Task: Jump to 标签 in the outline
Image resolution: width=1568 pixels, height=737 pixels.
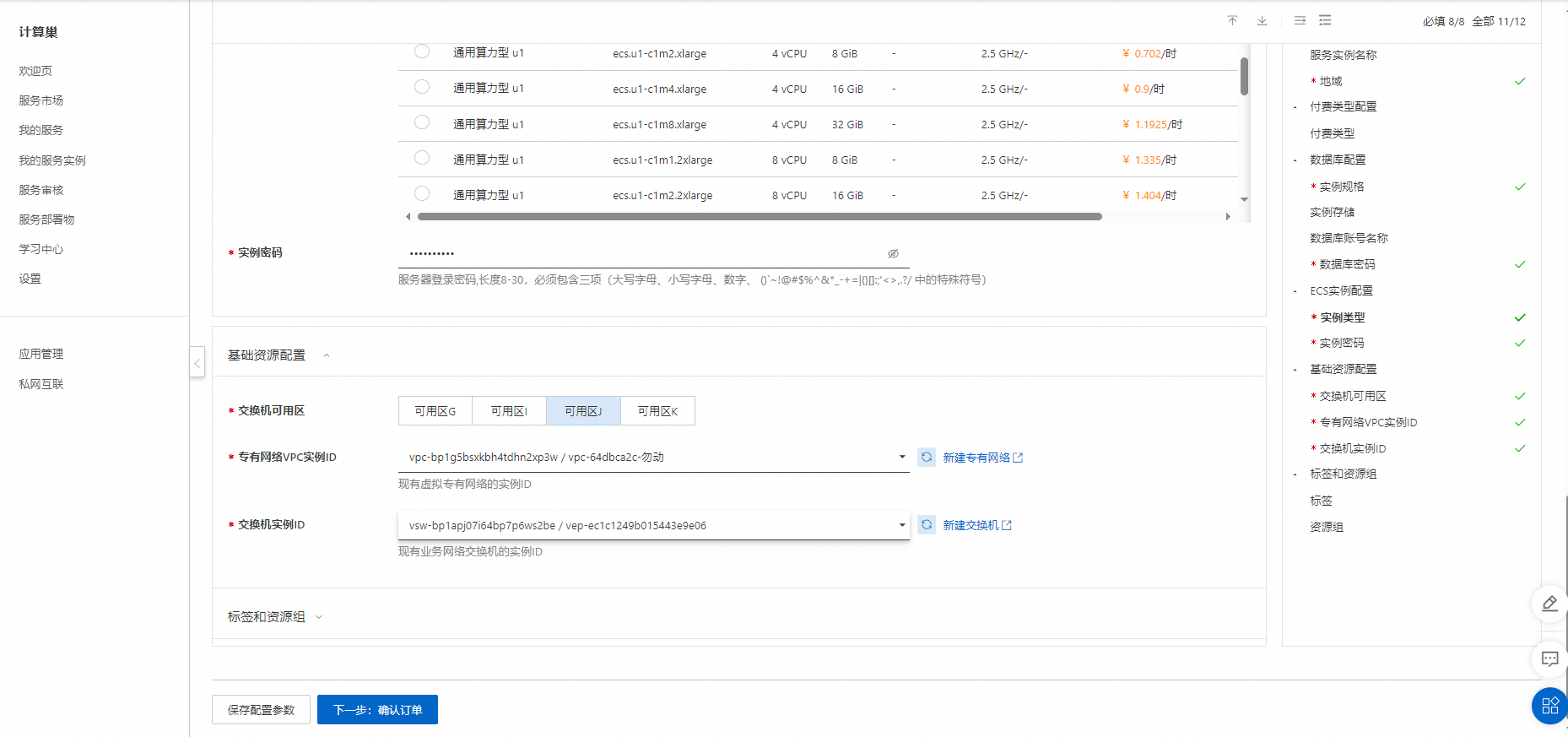Action: [x=1321, y=501]
